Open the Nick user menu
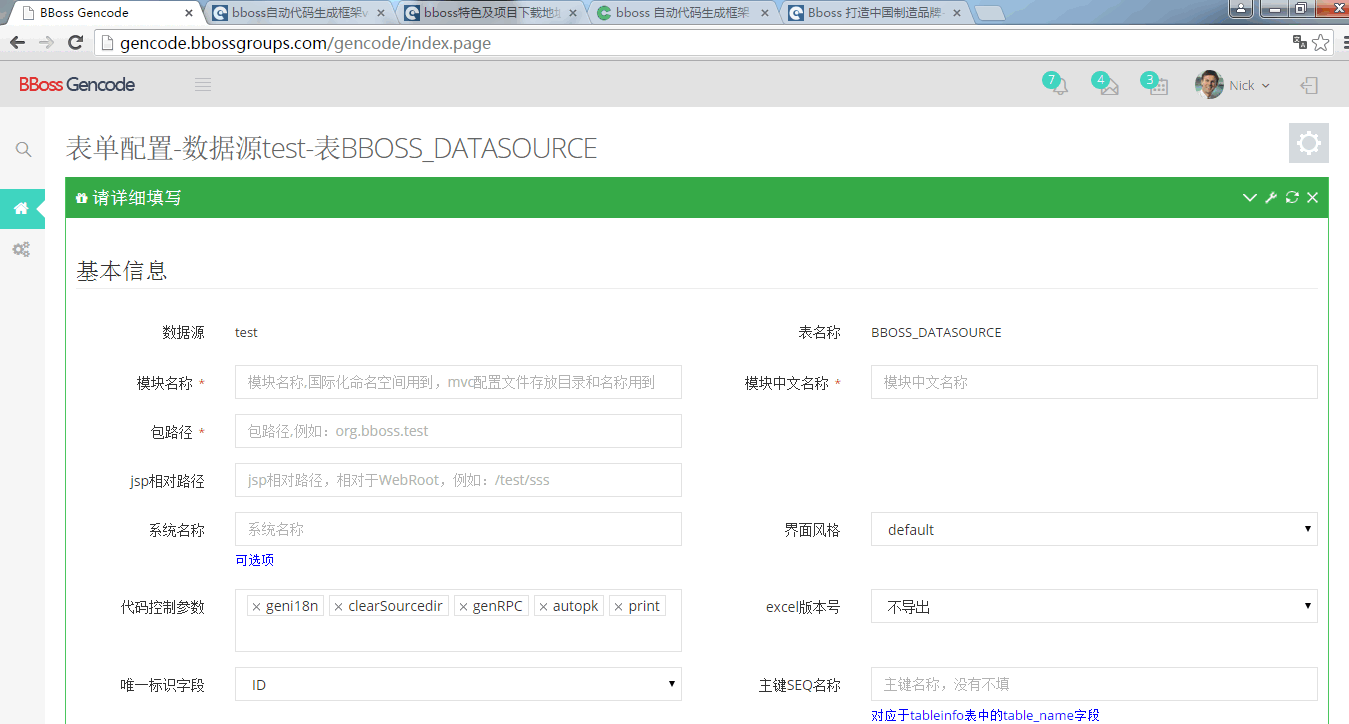 click(x=1233, y=86)
